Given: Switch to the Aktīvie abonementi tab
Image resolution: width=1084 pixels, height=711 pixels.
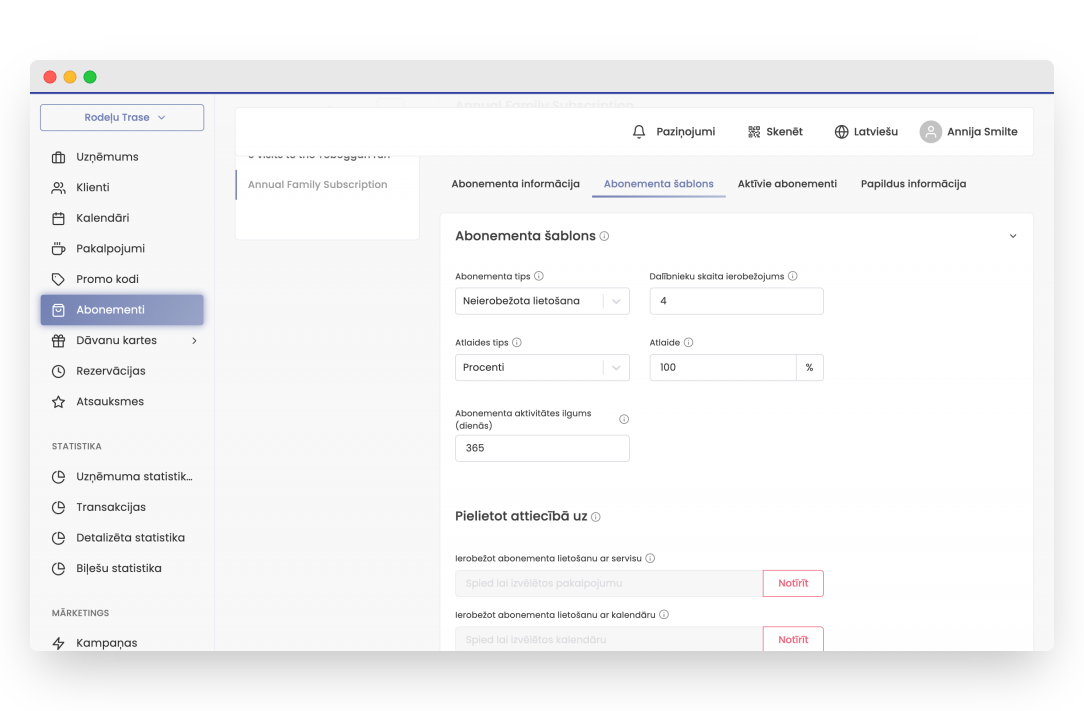Looking at the screenshot, I should pos(787,184).
